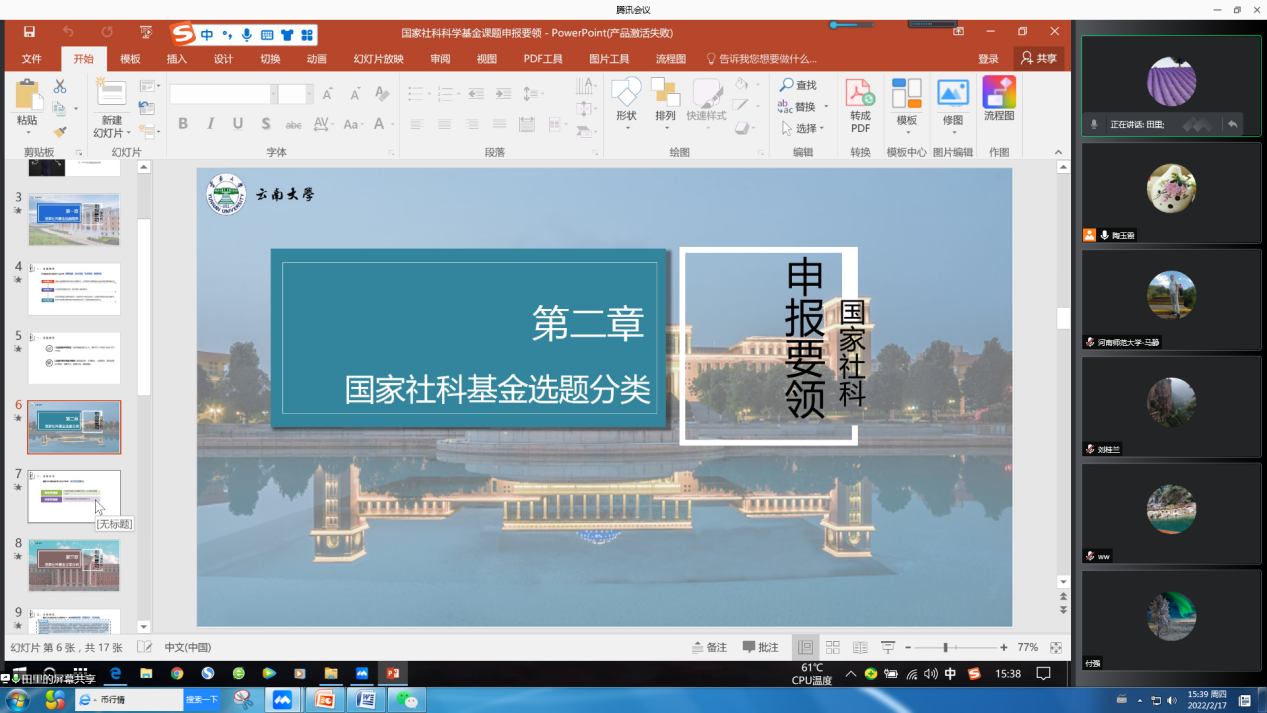Viewport: 1267px width, 713px height.
Task: Toggle Normal view in status bar
Action: point(805,648)
